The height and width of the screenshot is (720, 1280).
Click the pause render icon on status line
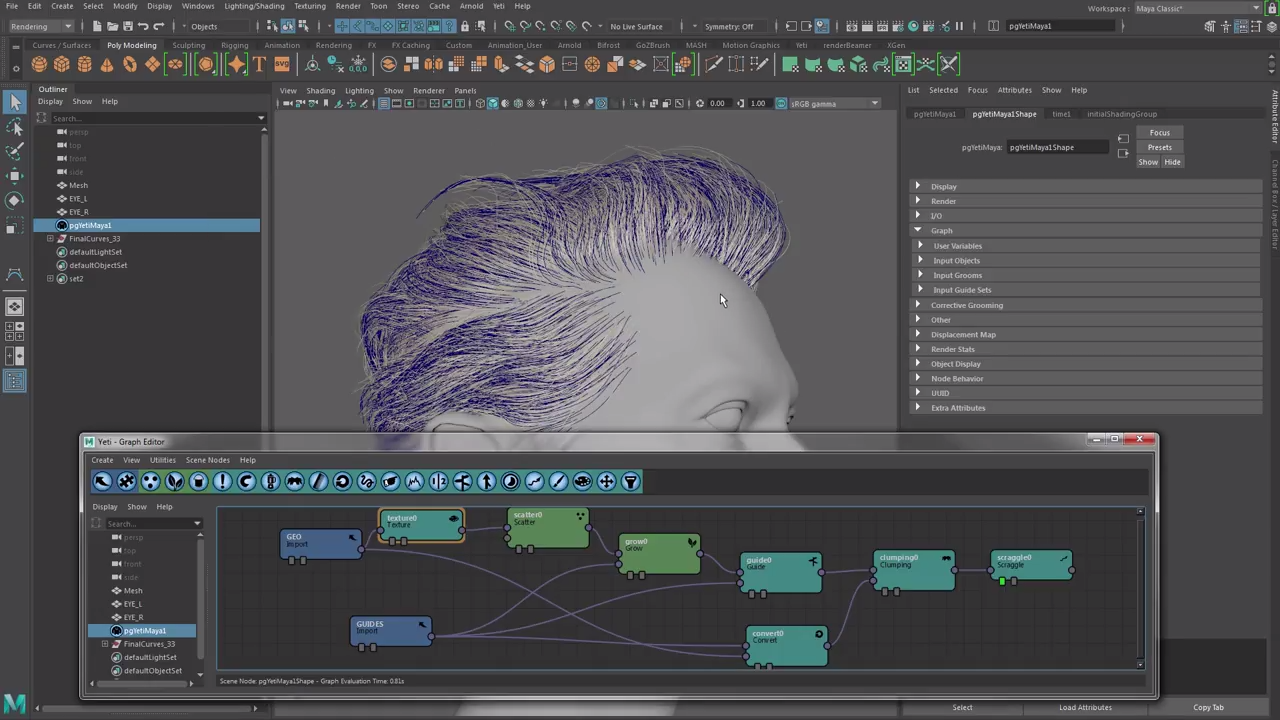tap(959, 26)
